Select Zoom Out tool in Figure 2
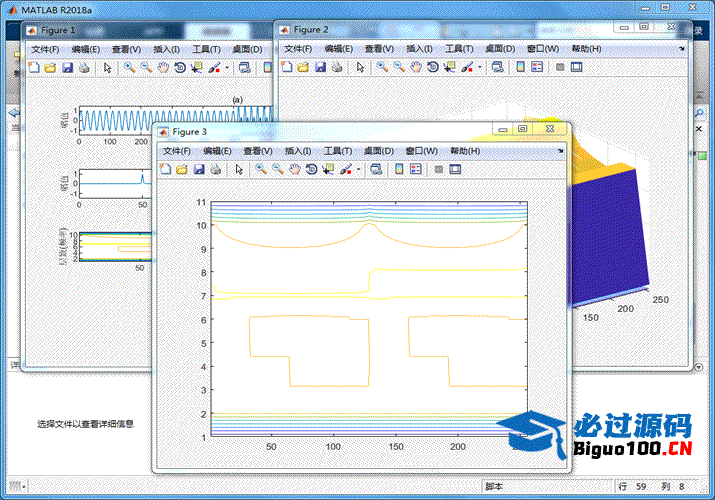This screenshot has height=500, width=715. 399,67
